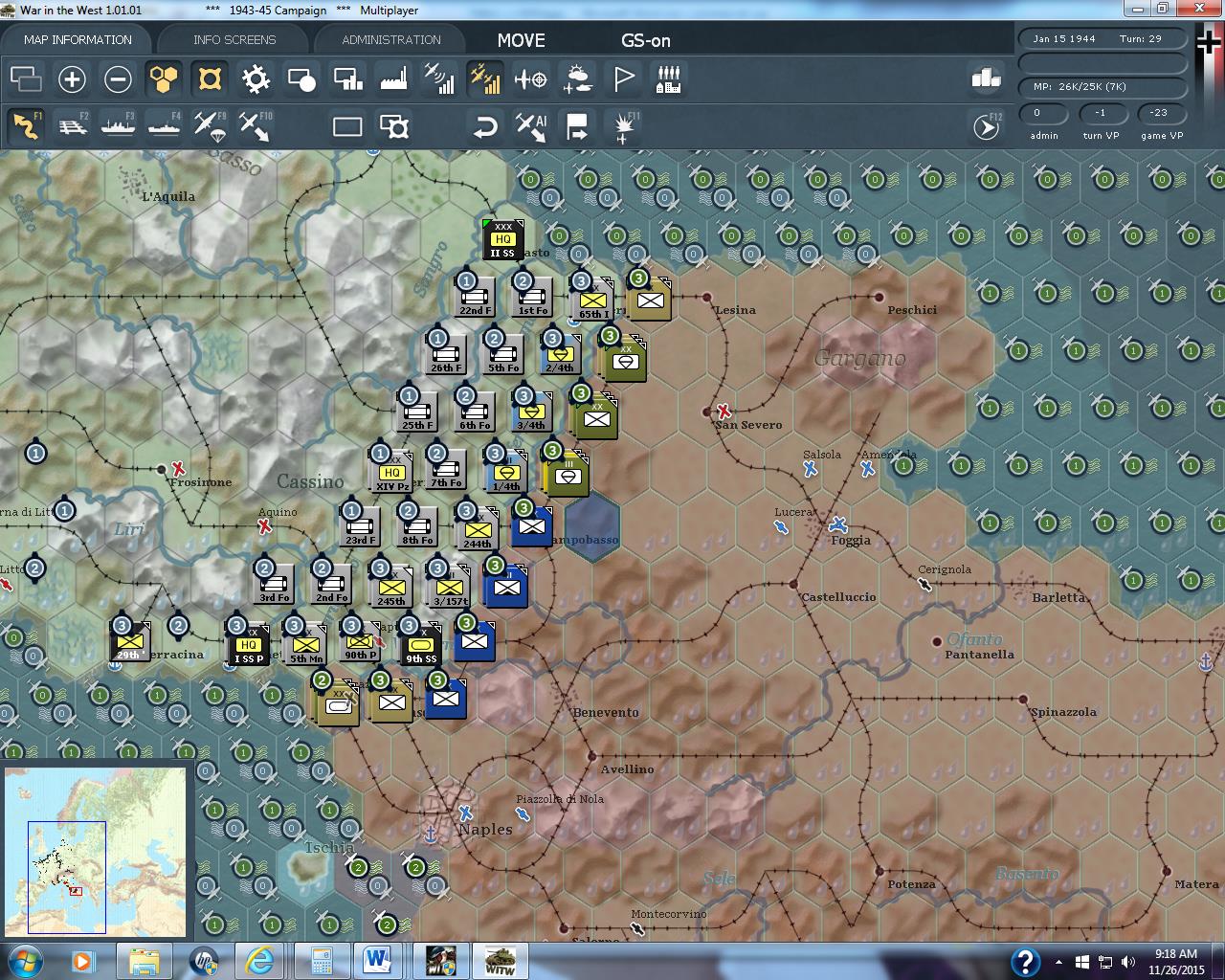The width and height of the screenshot is (1225, 980).
Task: Select the 65th I infantry counter
Action: click(x=592, y=301)
